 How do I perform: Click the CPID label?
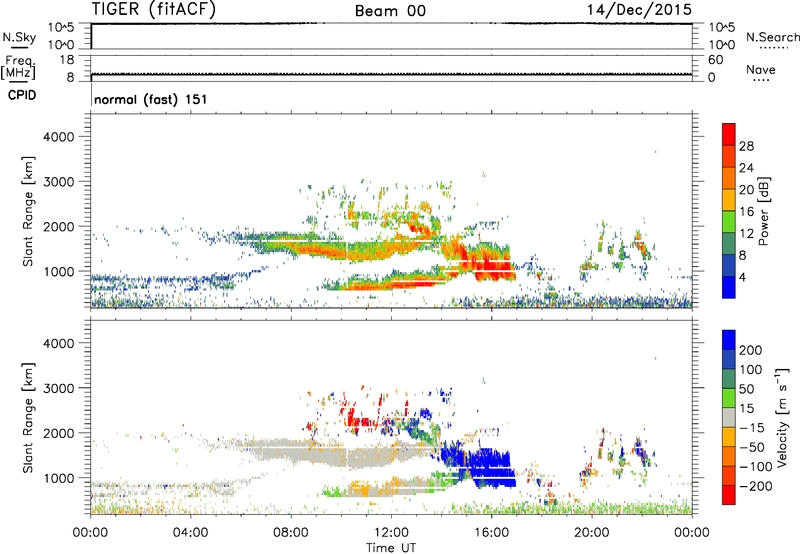22,95
